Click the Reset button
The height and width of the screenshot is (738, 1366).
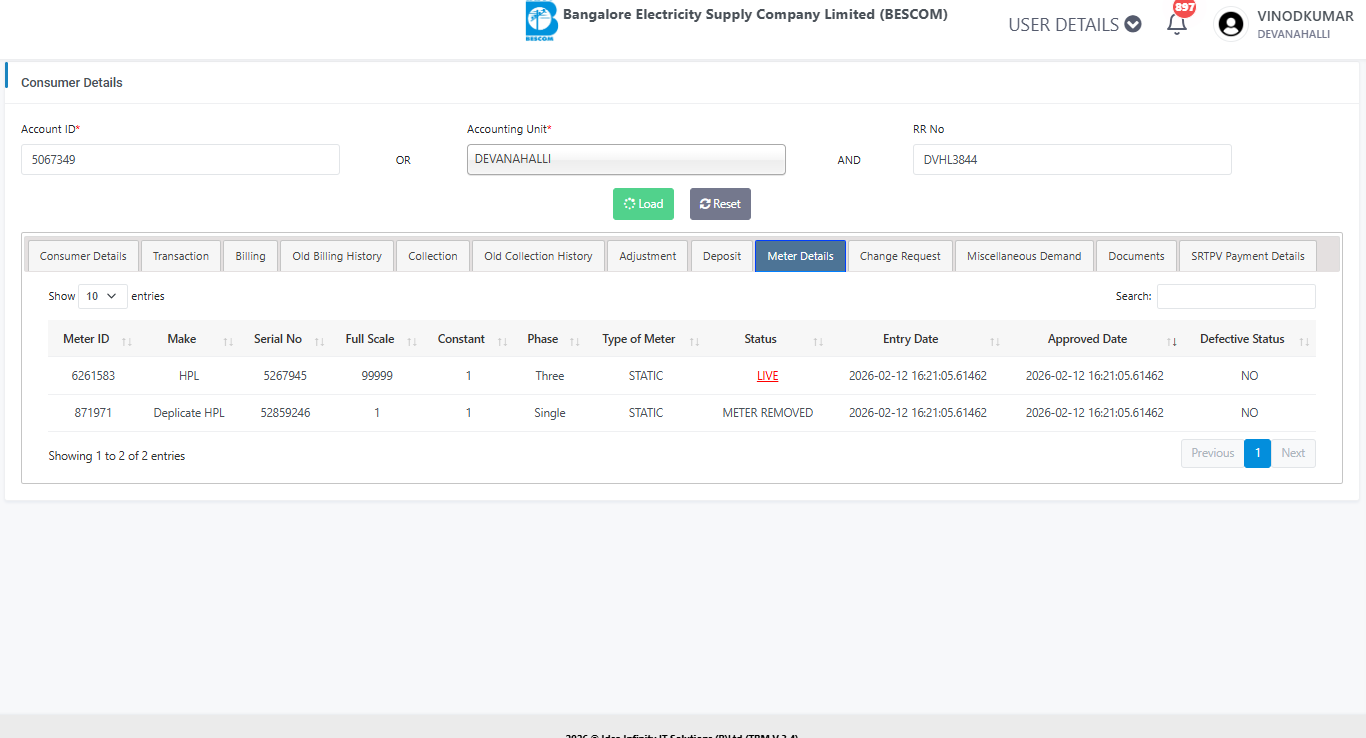click(720, 204)
